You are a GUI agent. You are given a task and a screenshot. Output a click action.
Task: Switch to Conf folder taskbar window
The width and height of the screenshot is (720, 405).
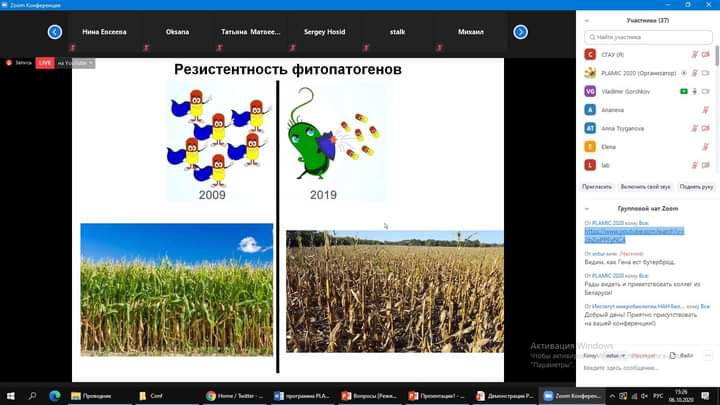tap(168, 396)
